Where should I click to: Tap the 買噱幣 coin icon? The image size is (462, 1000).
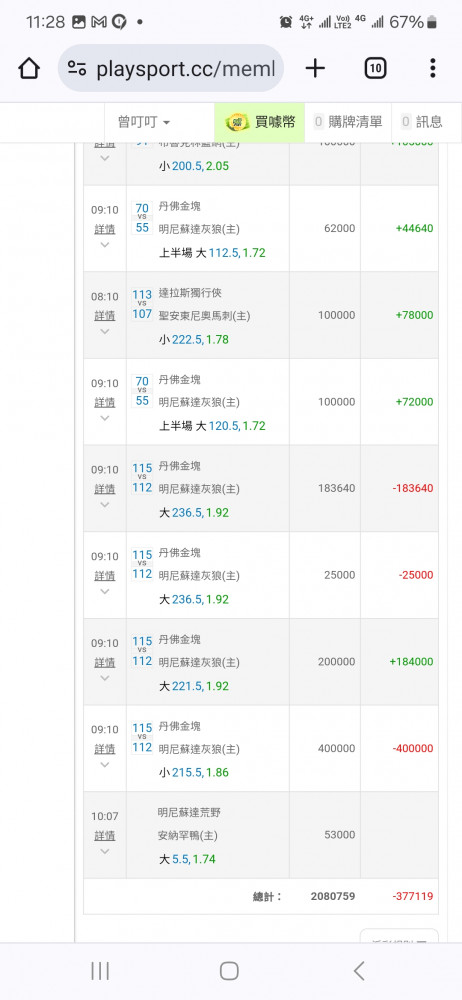(237, 122)
